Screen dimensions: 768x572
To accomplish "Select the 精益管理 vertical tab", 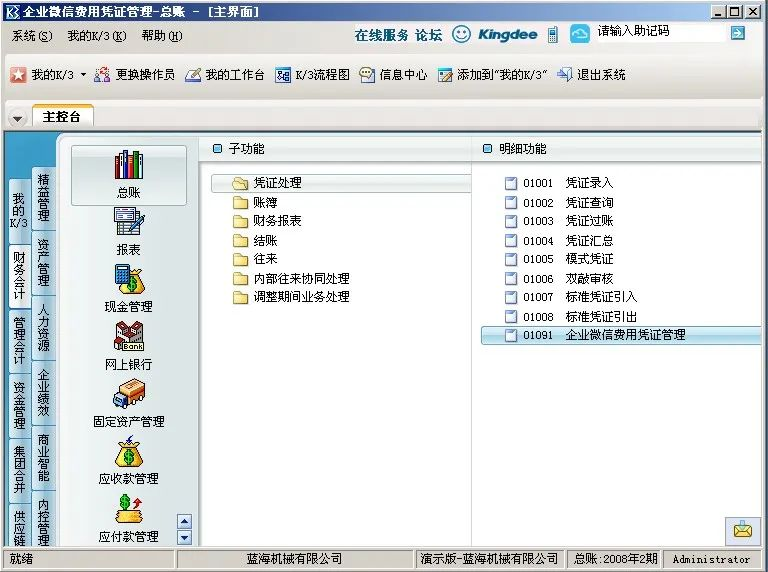I will coord(44,198).
